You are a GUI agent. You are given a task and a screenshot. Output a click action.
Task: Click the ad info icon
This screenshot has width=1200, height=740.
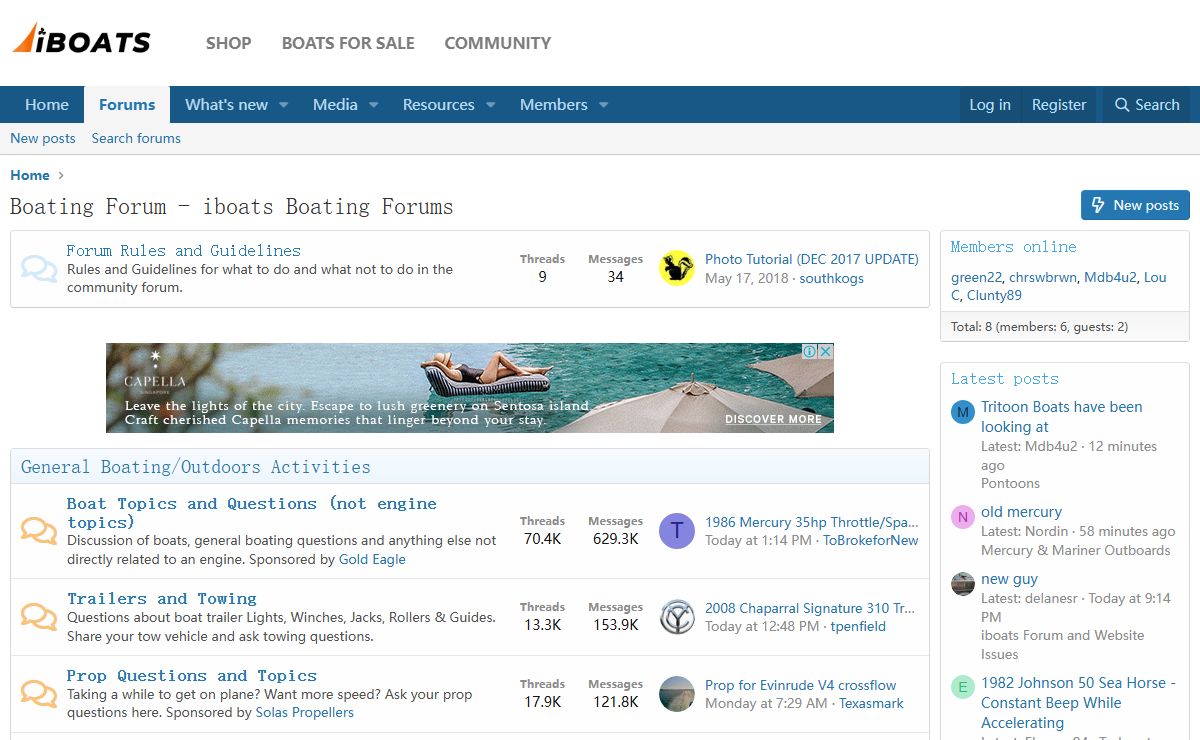click(x=810, y=351)
